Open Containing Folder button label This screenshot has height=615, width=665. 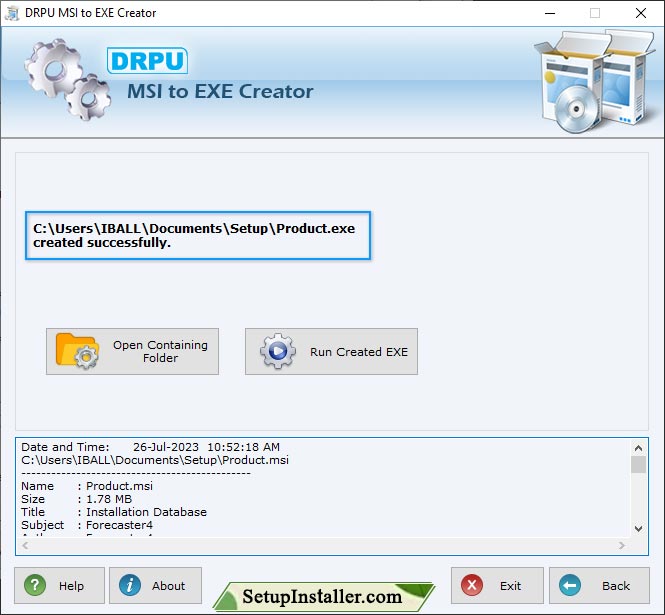coord(160,352)
